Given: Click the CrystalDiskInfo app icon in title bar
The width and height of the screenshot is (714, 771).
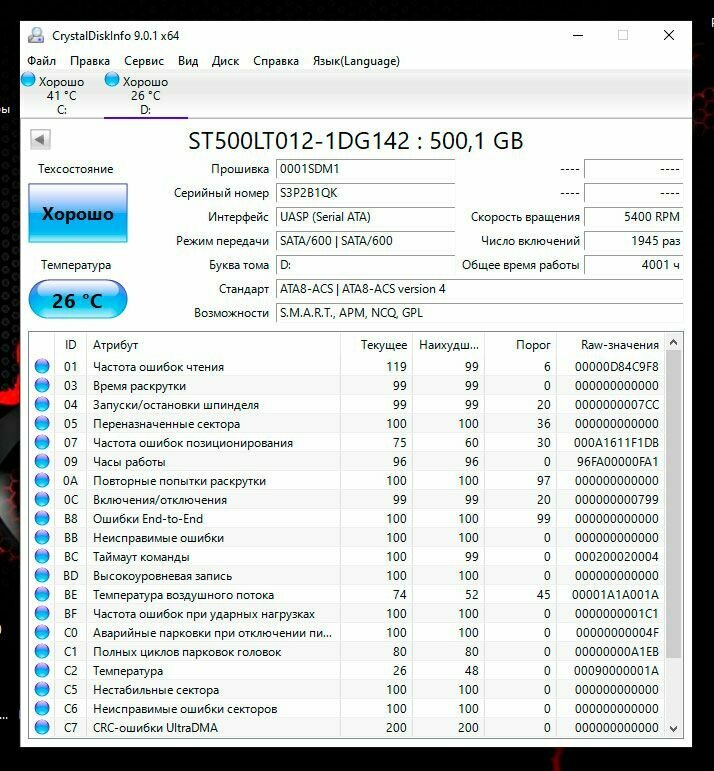Looking at the screenshot, I should click(36, 35).
